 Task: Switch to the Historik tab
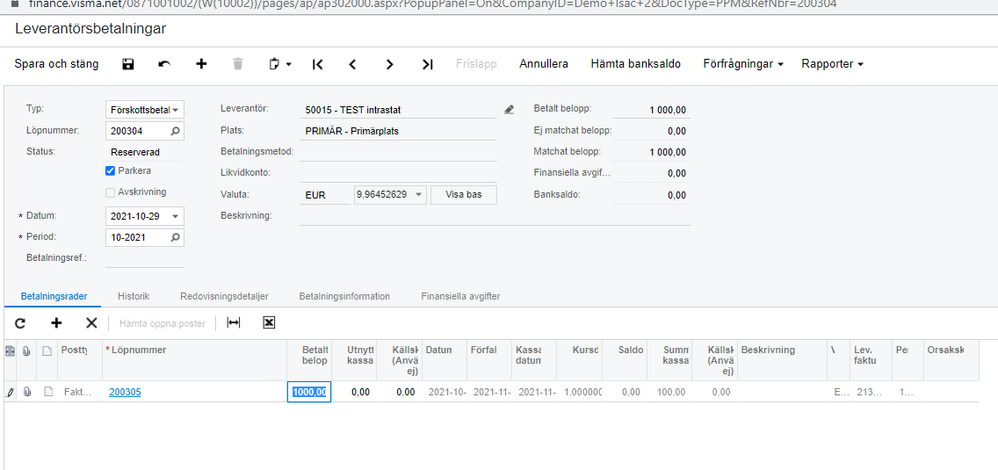[134, 296]
